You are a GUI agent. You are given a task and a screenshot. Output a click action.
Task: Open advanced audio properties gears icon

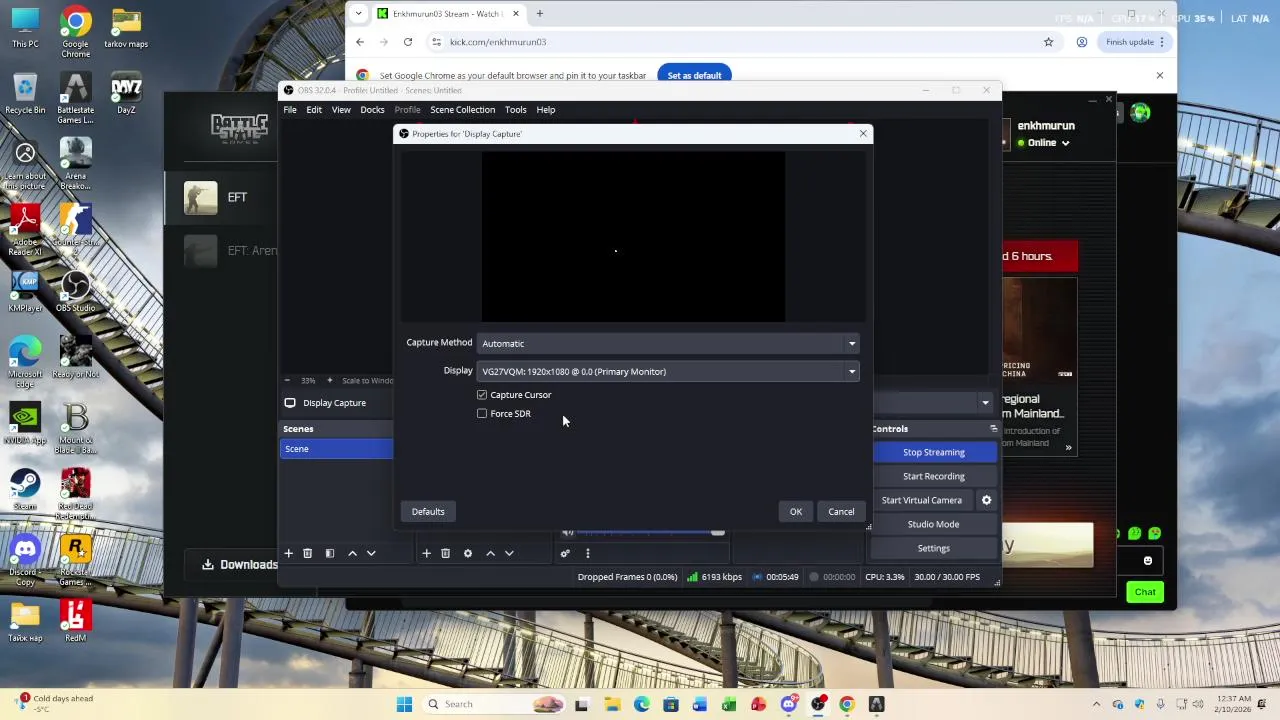tap(565, 553)
